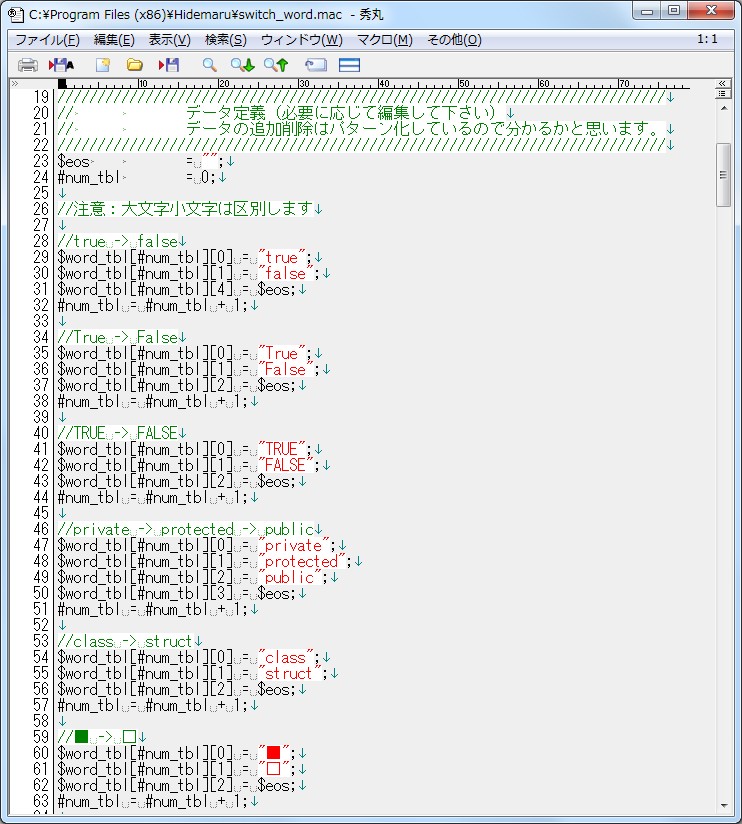The width and height of the screenshot is (742, 824).
Task: Click the comment //class -> struct
Action: 125,642
